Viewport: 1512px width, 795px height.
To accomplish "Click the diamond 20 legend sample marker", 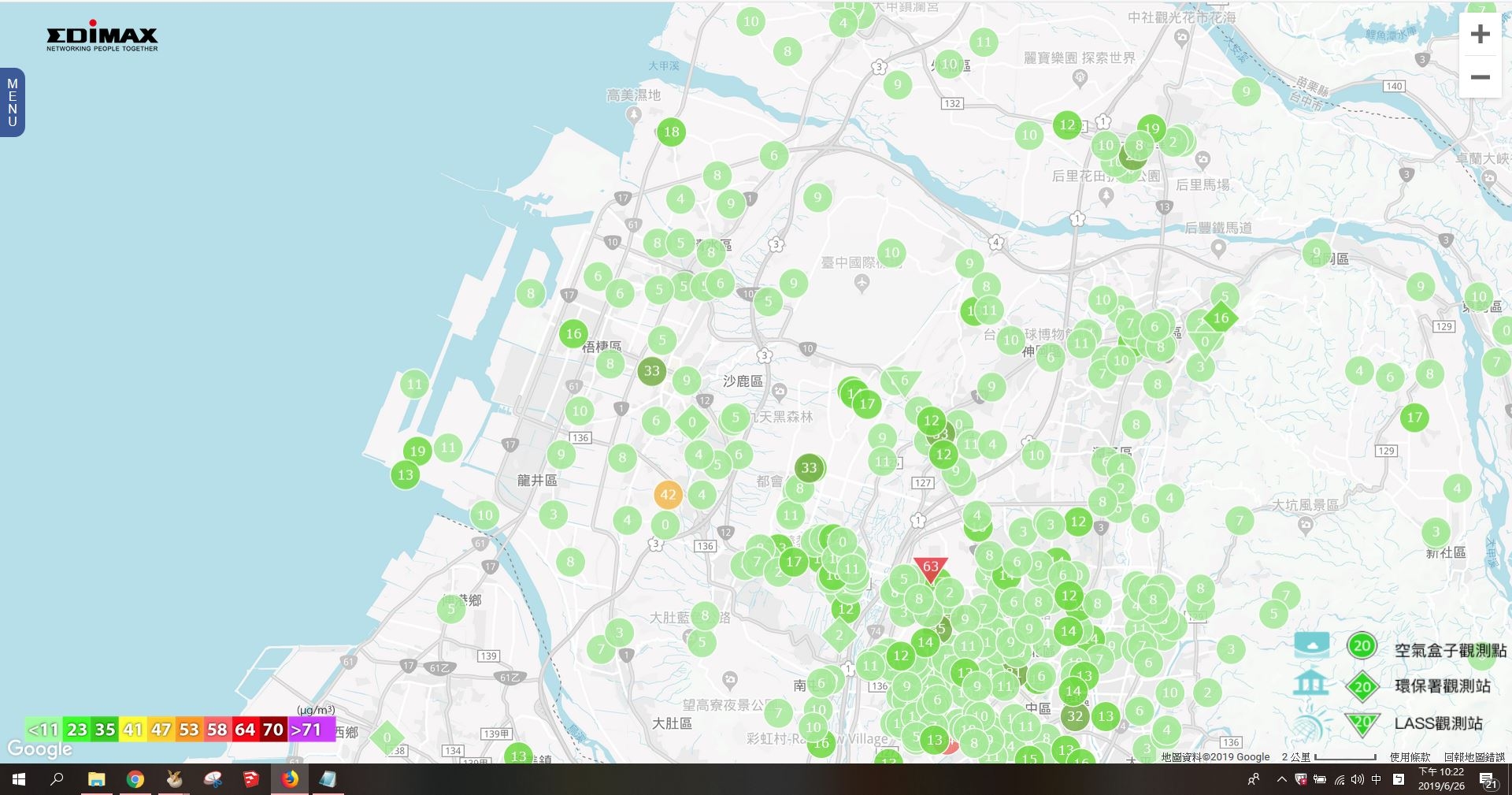I will pos(1362,686).
